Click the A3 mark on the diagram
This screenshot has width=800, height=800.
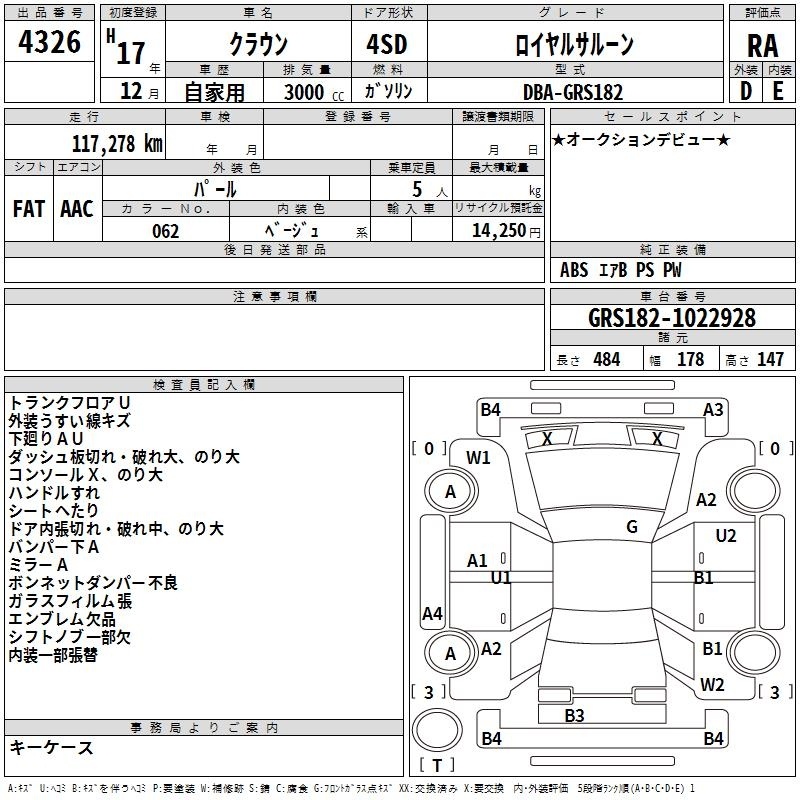coord(713,409)
